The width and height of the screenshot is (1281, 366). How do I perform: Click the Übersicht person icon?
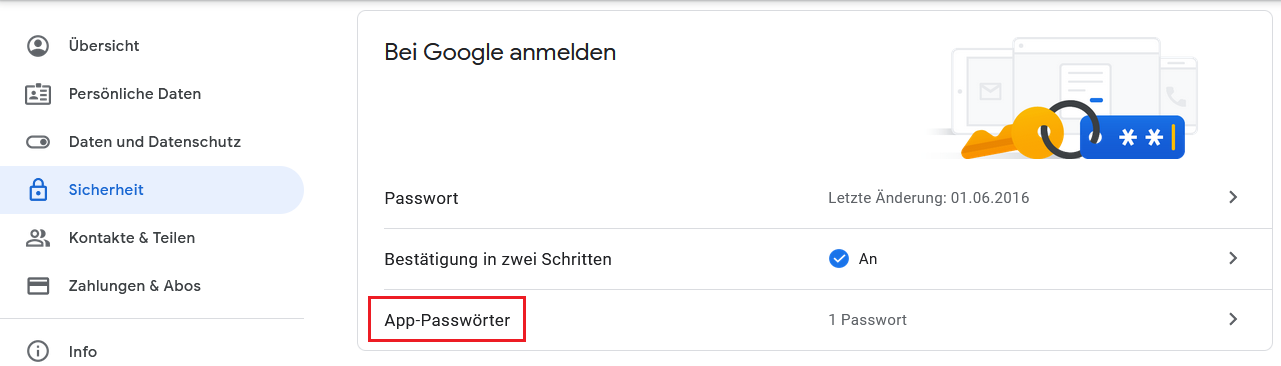pyautogui.click(x=38, y=46)
